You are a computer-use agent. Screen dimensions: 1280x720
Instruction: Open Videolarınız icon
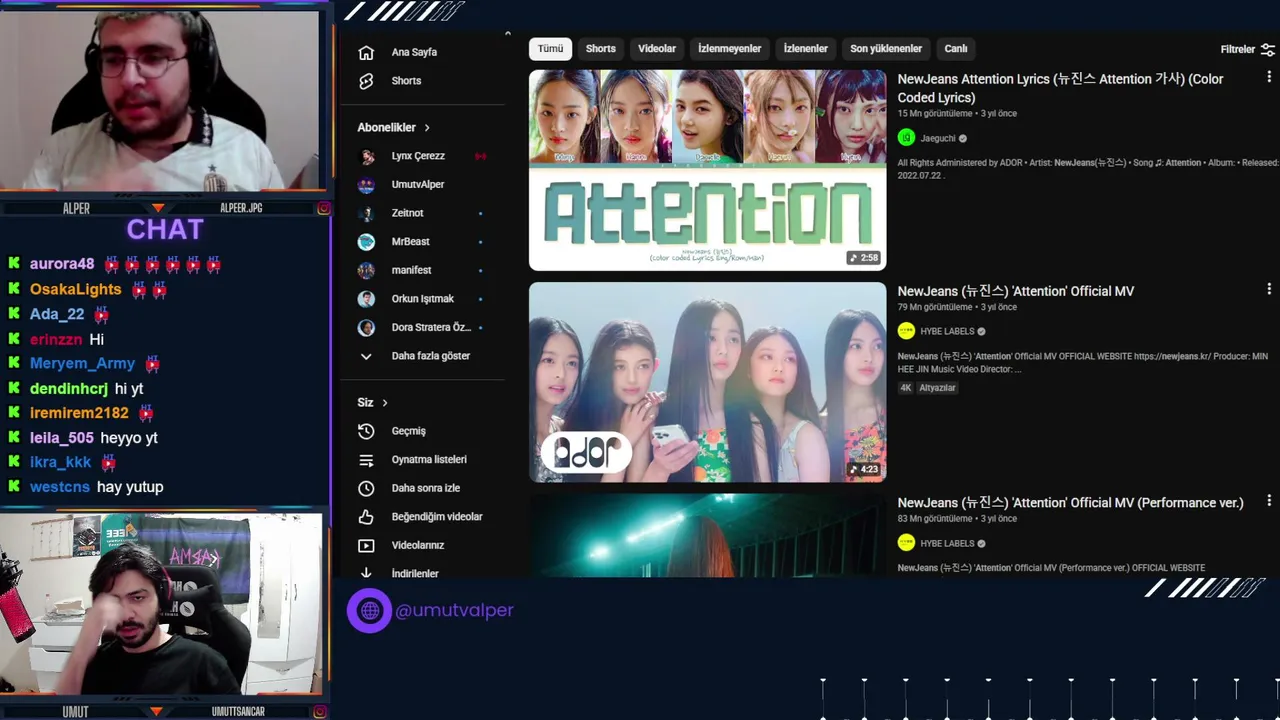point(366,546)
